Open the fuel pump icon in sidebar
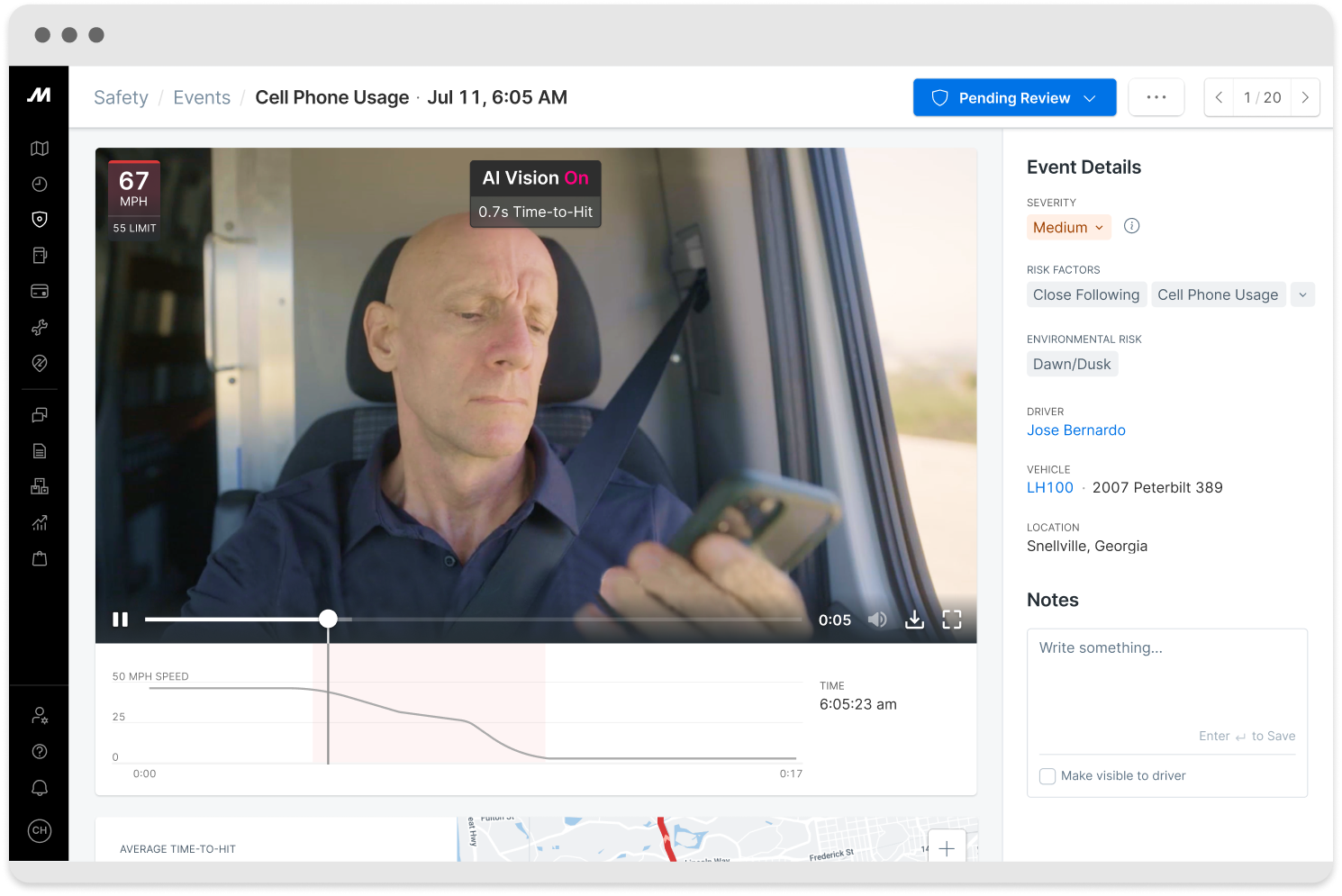The height and width of the screenshot is (896, 1342). click(40, 256)
